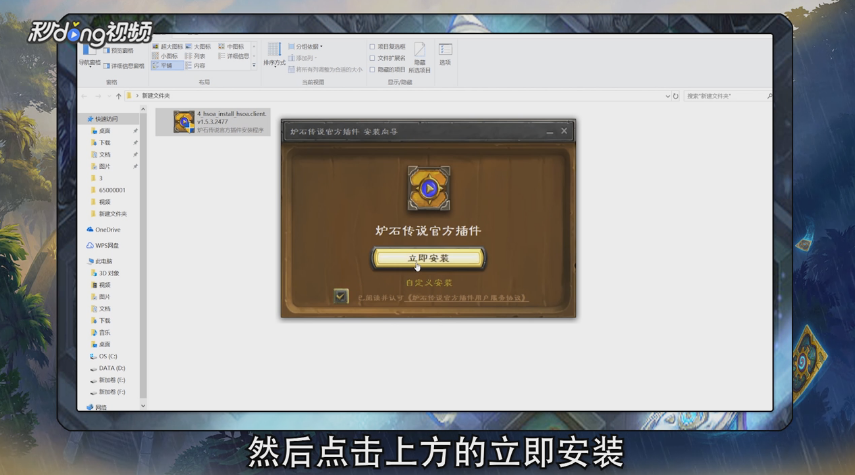Screen dimensions: 855x475
Task: Open the 自定义安装 custom install option
Action: (429, 282)
